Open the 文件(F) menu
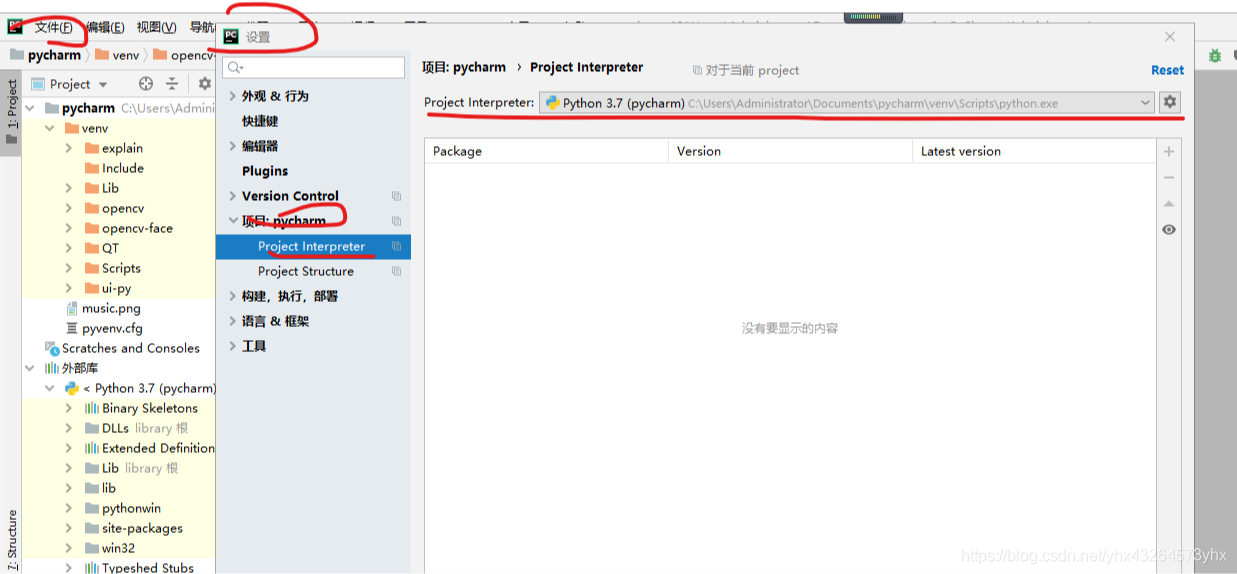Screen dimensions: 1237x574 [53, 27]
